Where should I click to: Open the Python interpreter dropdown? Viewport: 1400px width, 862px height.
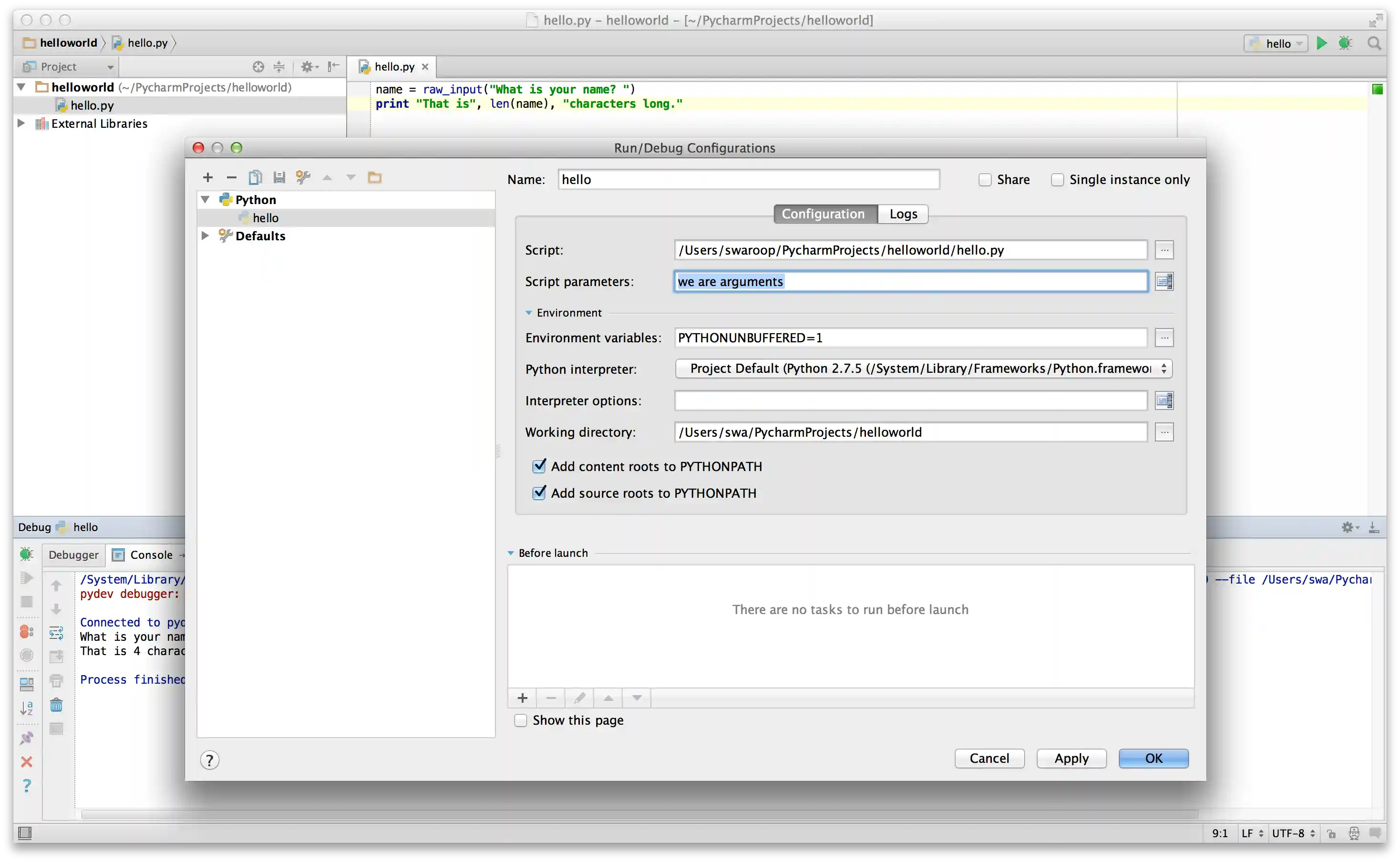tap(1163, 368)
